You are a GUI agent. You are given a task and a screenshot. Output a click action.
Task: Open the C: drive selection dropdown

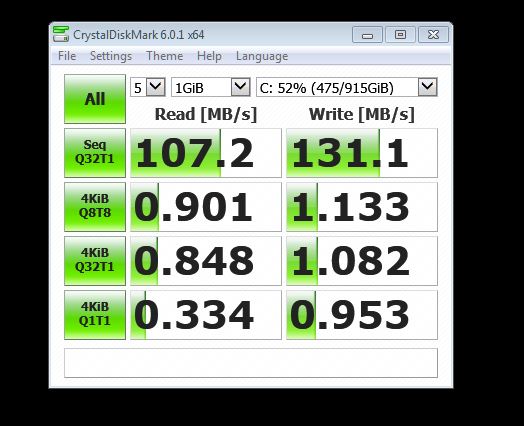point(347,88)
